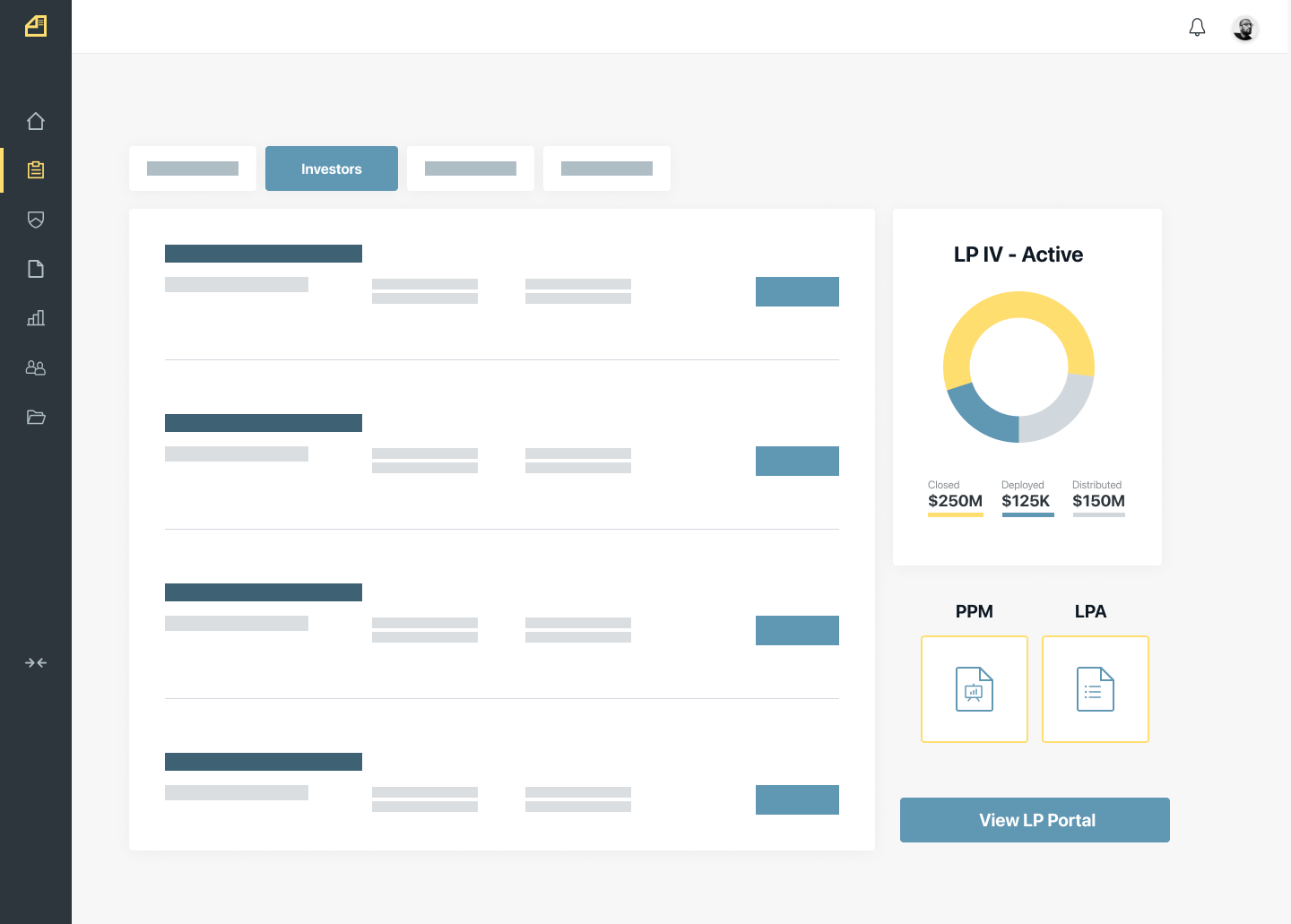
Task: Collapse the sidebar with the arrows icon
Action: coord(36,663)
